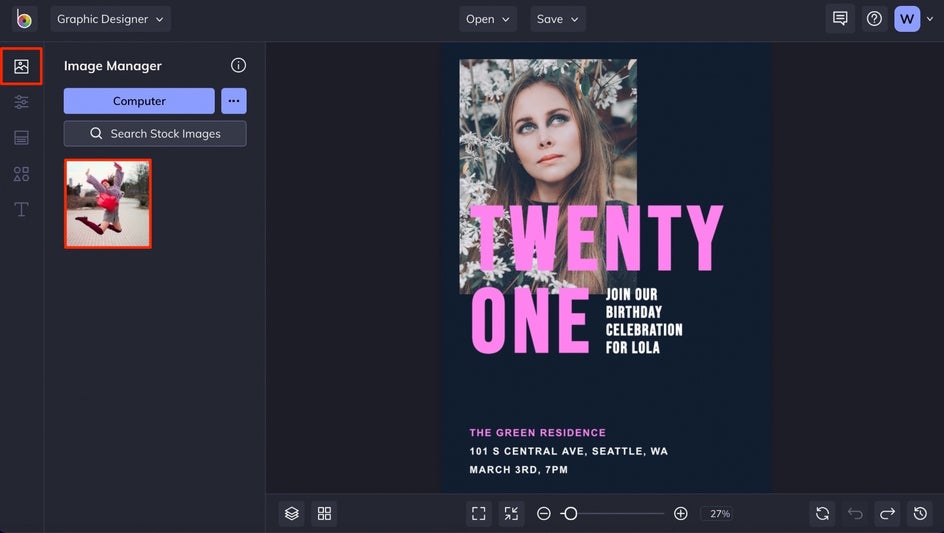
Task: Open the Graphic Designer mode dropdown
Action: 110,19
